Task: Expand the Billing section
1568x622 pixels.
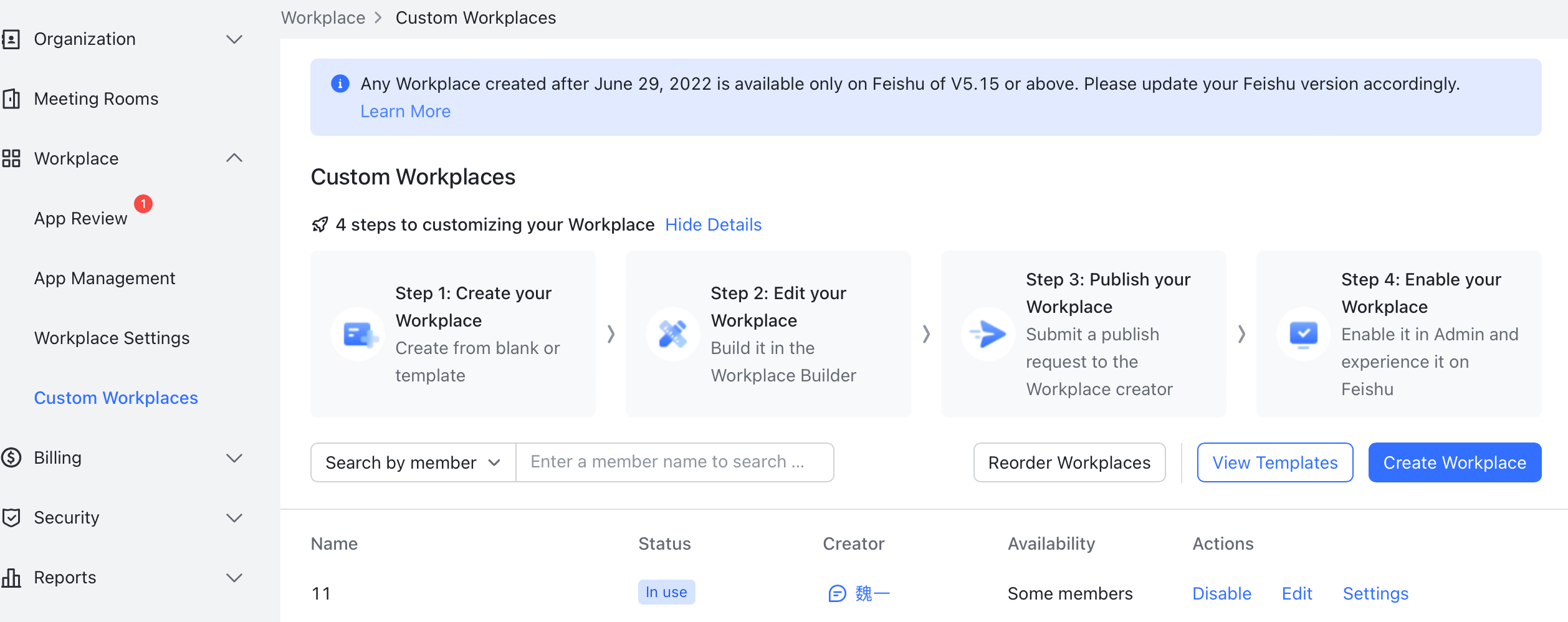Action: (235, 458)
